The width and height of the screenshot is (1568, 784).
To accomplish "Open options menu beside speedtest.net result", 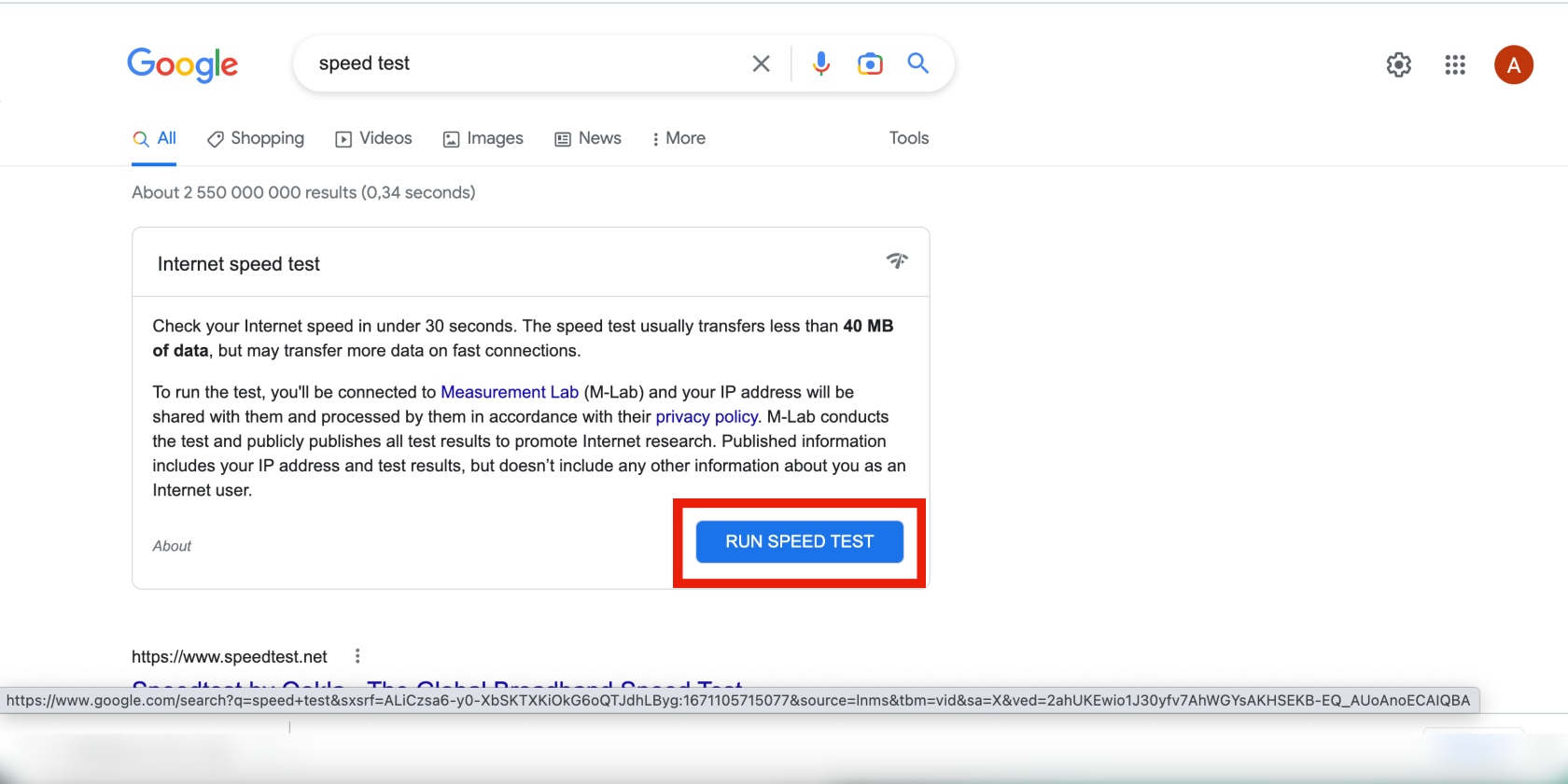I will pyautogui.click(x=357, y=656).
